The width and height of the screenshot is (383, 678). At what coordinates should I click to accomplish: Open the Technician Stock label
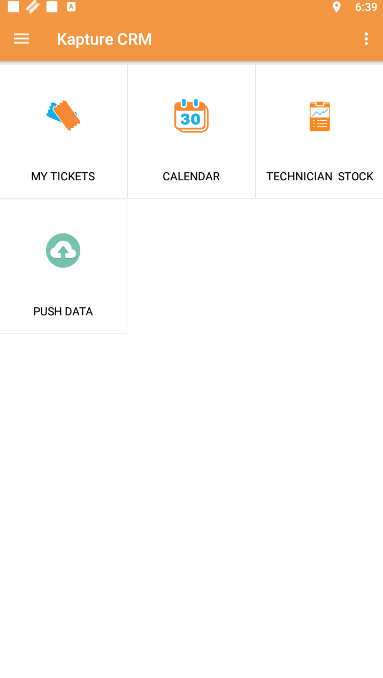[320, 176]
